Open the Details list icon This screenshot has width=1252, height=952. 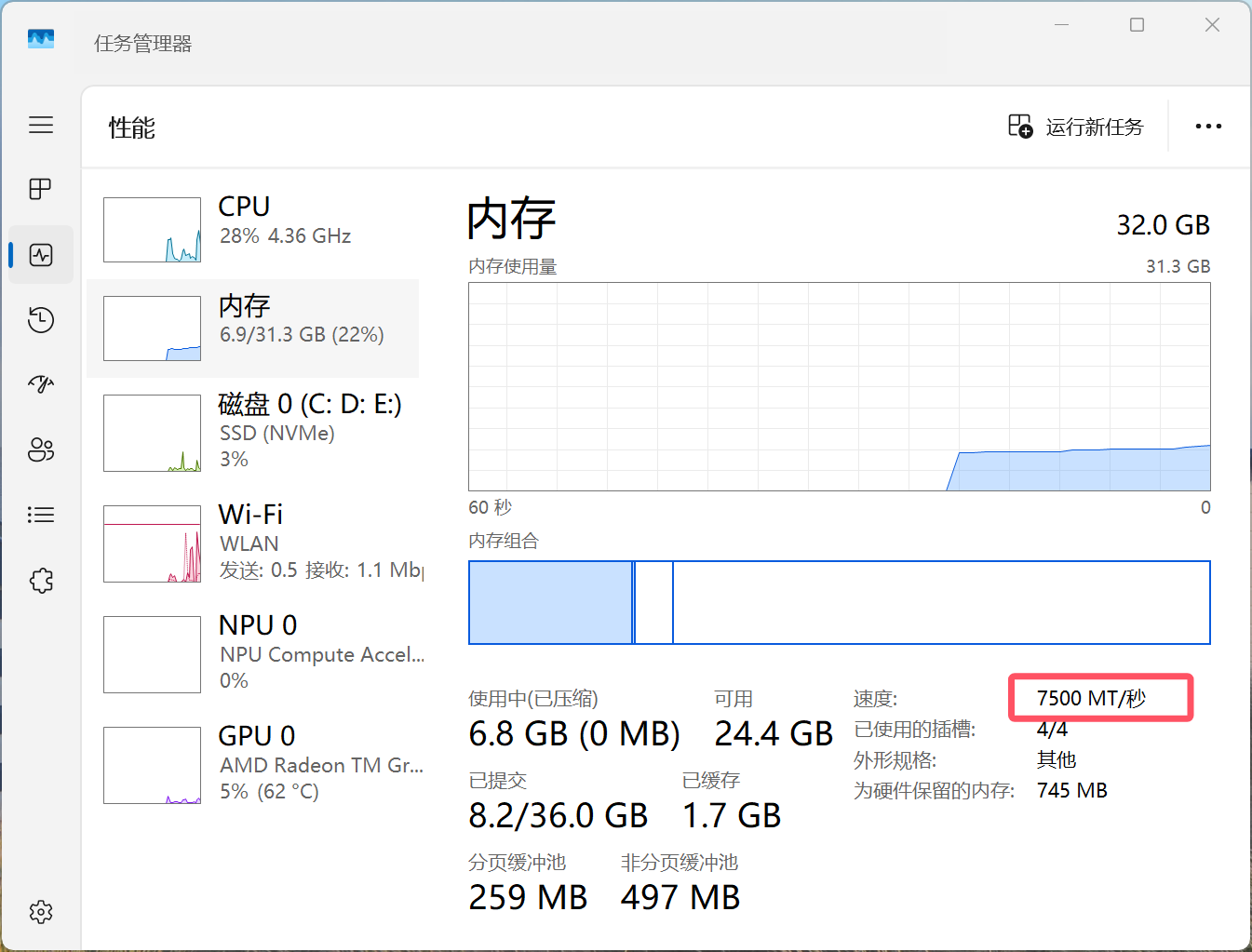click(41, 515)
